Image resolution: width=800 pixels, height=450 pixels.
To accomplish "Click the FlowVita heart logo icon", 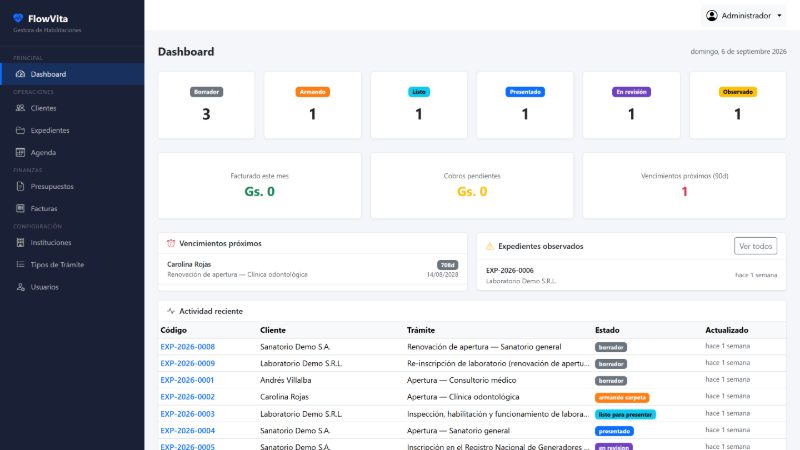I will [x=18, y=18].
